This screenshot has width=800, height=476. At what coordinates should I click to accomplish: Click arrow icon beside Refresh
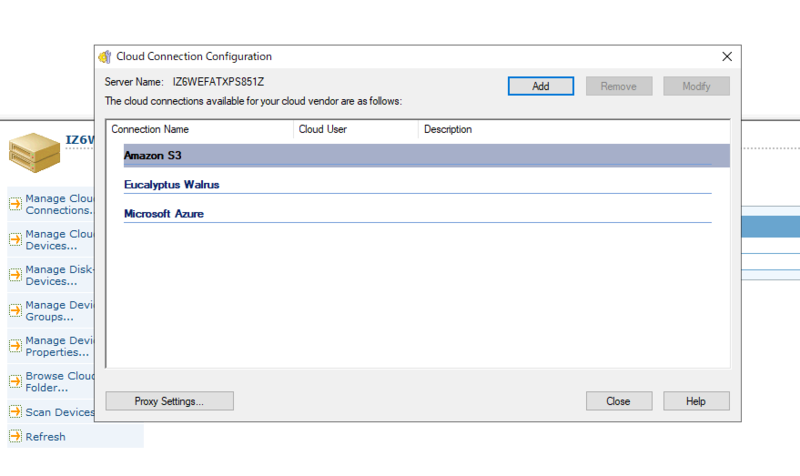(x=15, y=436)
